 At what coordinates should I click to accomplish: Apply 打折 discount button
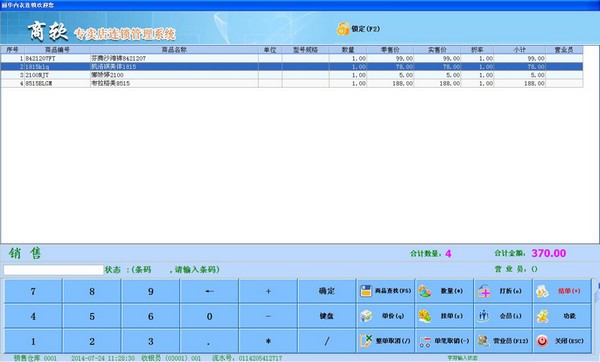click(x=503, y=291)
